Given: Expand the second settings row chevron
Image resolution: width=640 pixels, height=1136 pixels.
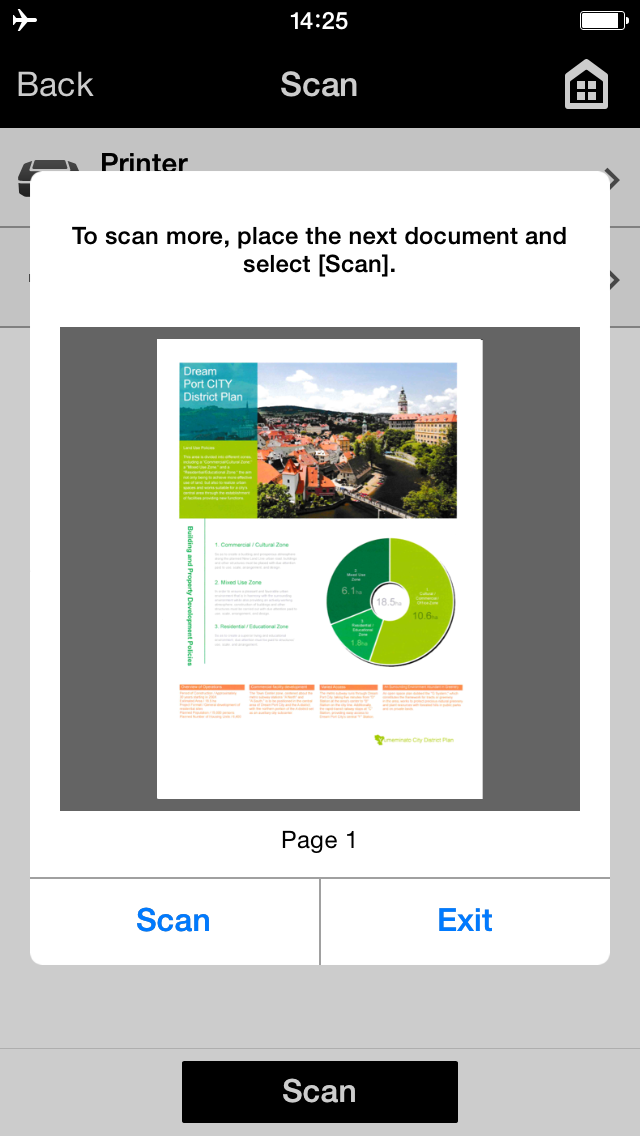Looking at the screenshot, I should (x=615, y=280).
